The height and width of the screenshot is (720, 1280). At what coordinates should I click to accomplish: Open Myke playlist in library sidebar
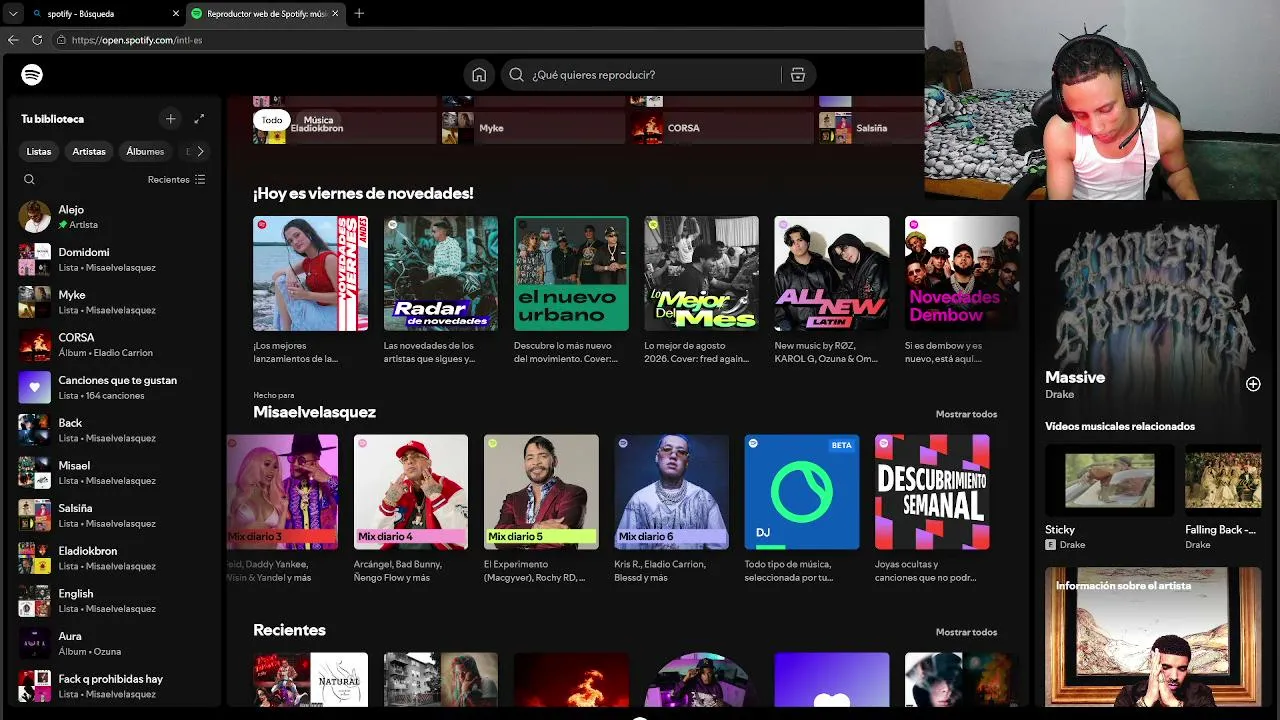pyautogui.click(x=113, y=302)
